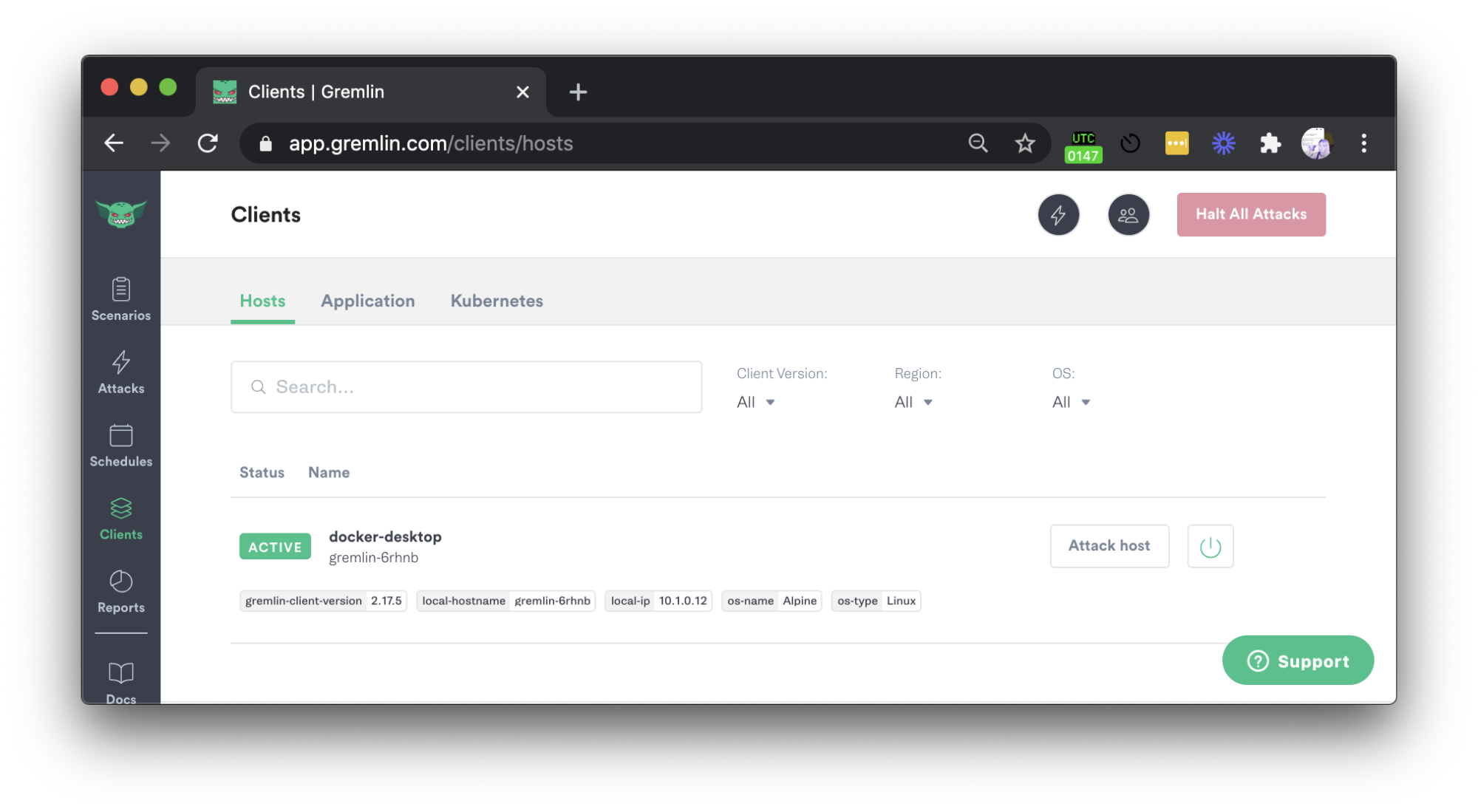The image size is (1478, 812).
Task: Click the Gremlin logo in the sidebar
Action: 121,214
